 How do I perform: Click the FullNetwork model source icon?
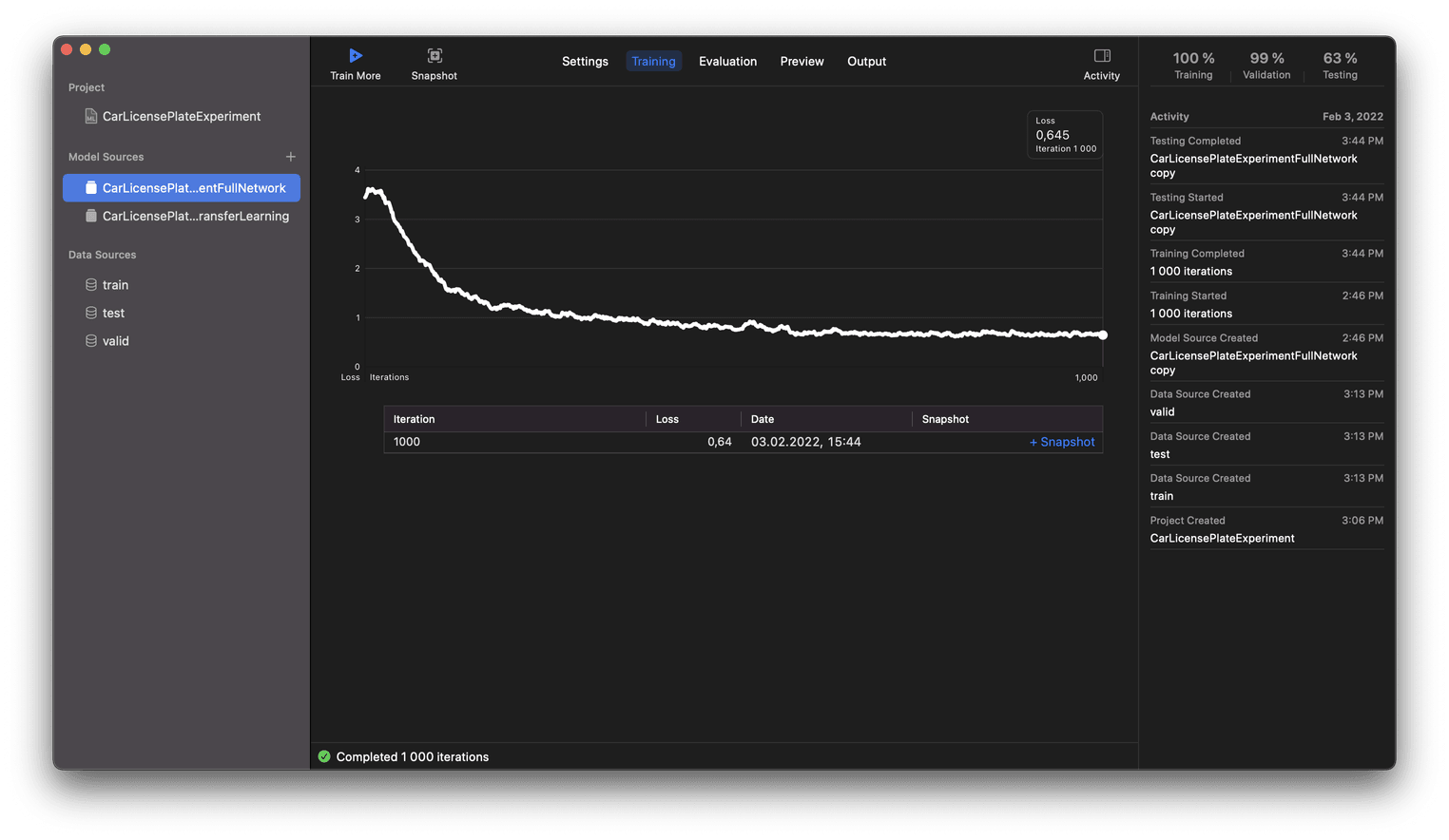90,187
